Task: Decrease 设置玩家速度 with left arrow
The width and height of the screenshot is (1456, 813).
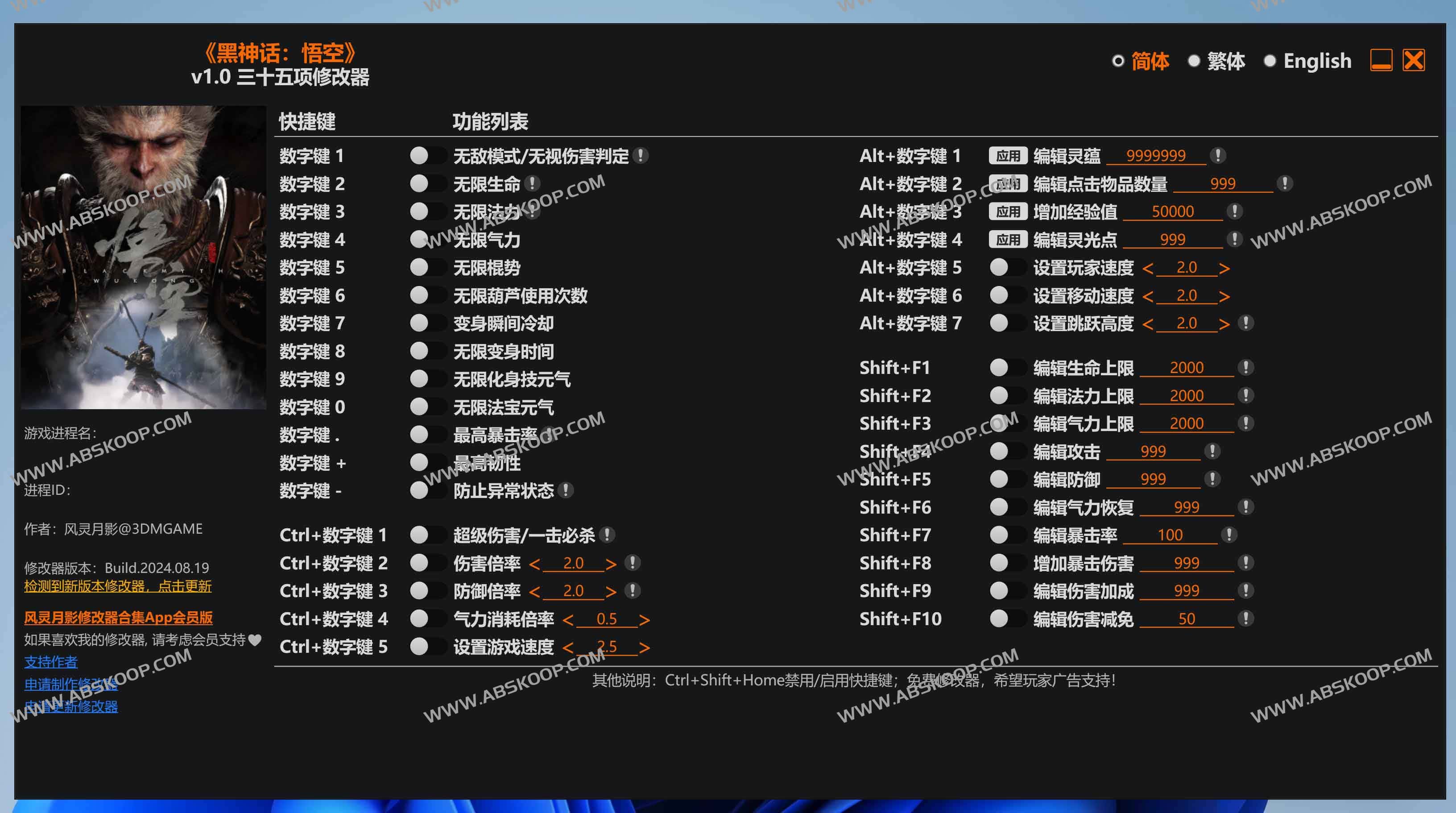Action: coord(1147,269)
